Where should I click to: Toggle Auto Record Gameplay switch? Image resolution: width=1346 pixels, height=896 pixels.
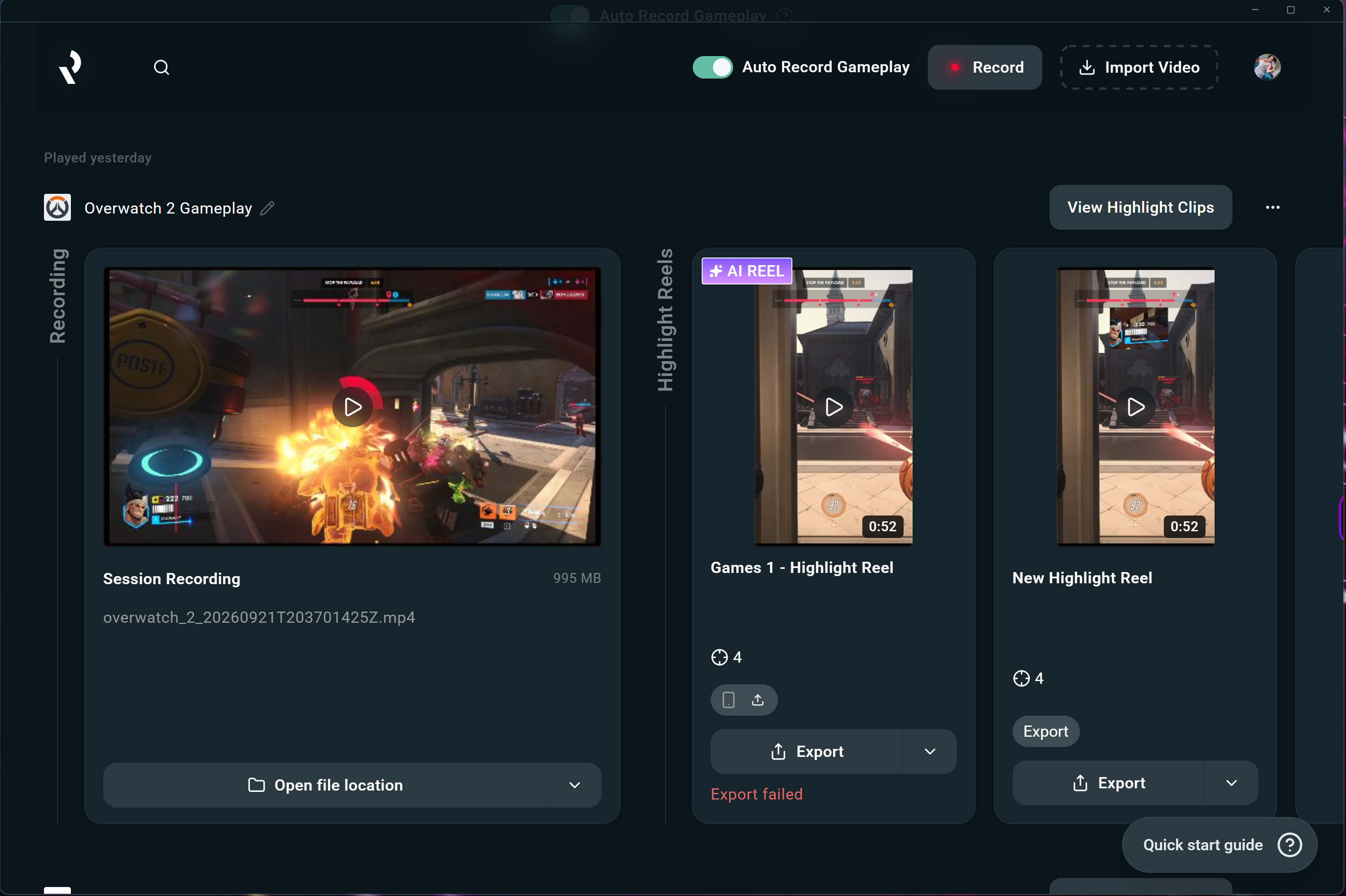click(712, 67)
